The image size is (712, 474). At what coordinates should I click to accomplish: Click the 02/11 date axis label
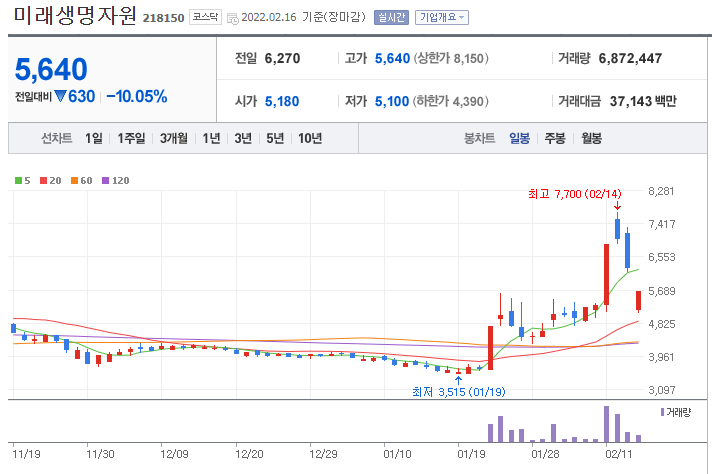(x=618, y=454)
